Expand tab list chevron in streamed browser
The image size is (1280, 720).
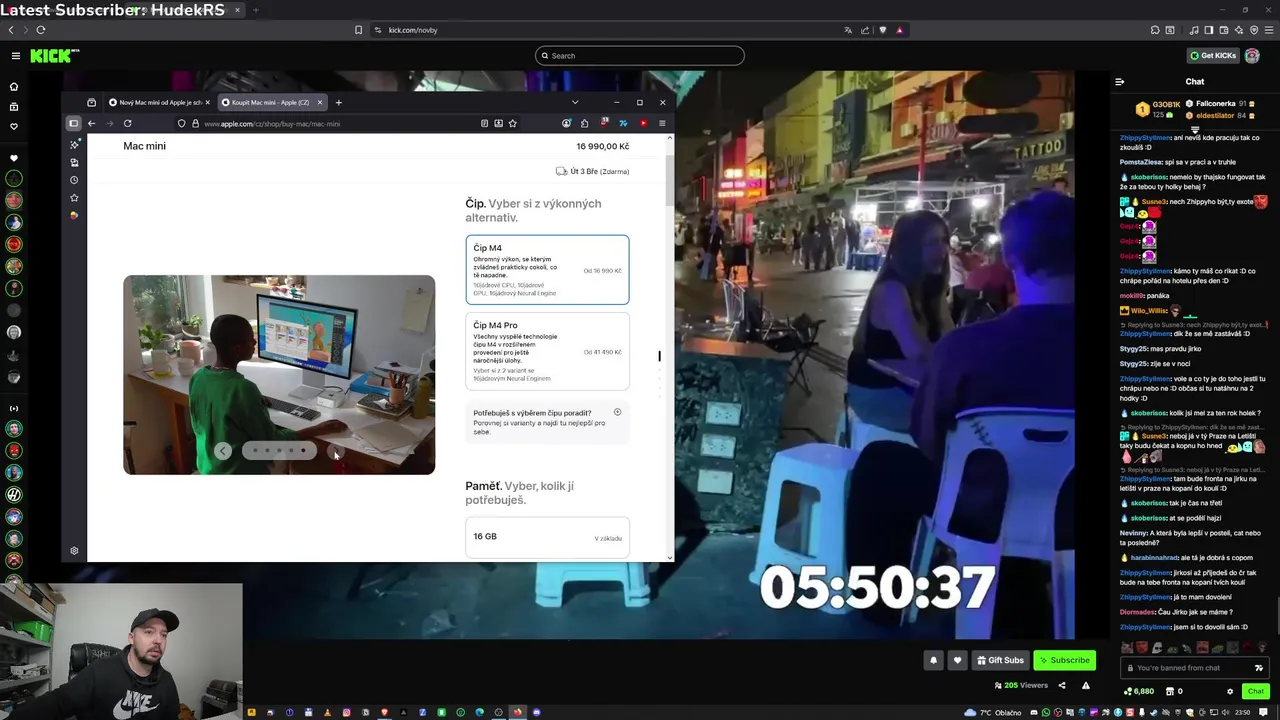575,102
